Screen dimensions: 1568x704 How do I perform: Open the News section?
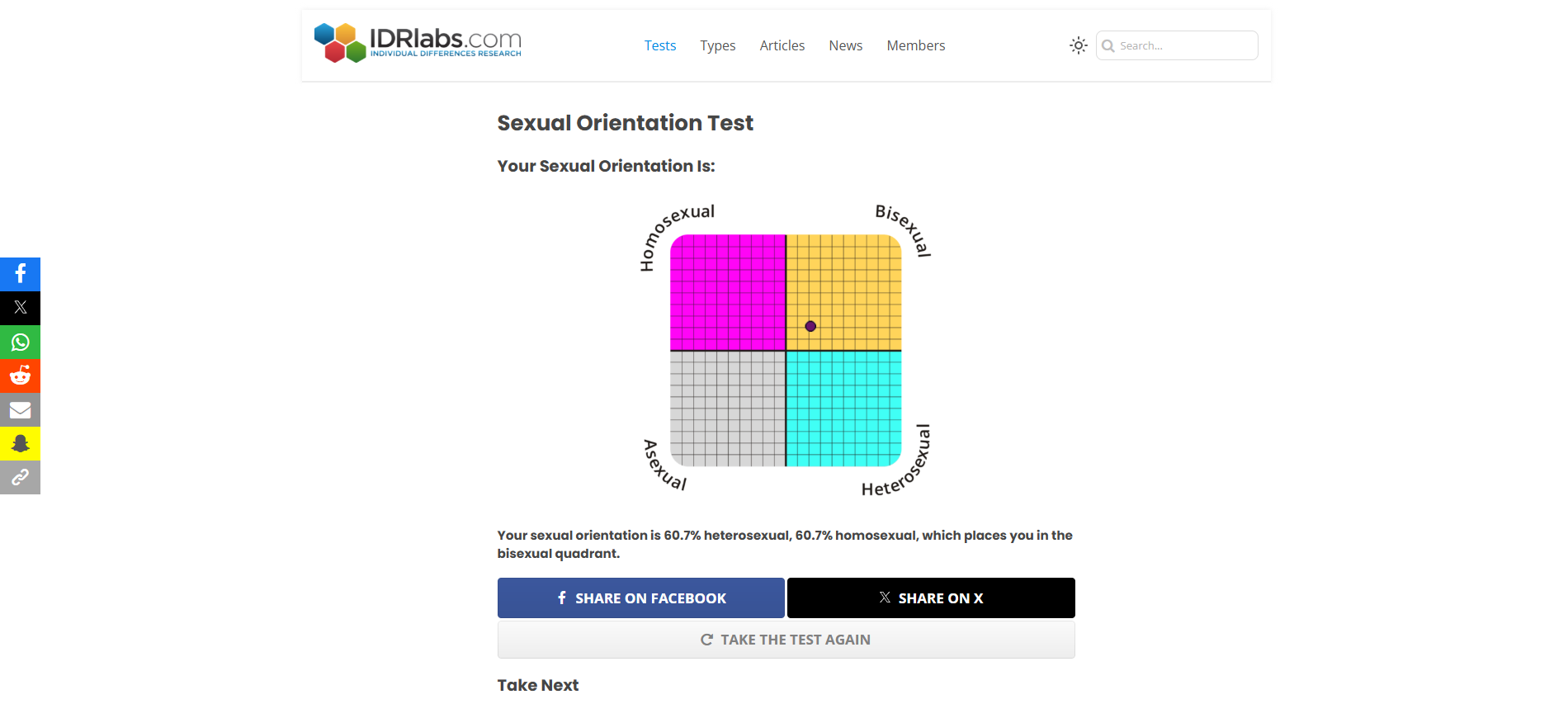[846, 45]
